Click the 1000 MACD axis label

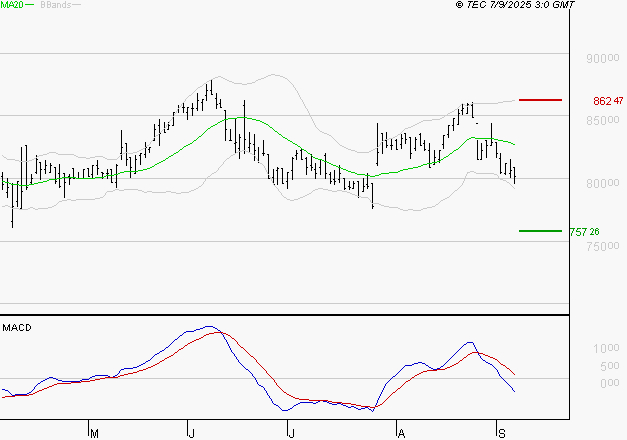606,348
